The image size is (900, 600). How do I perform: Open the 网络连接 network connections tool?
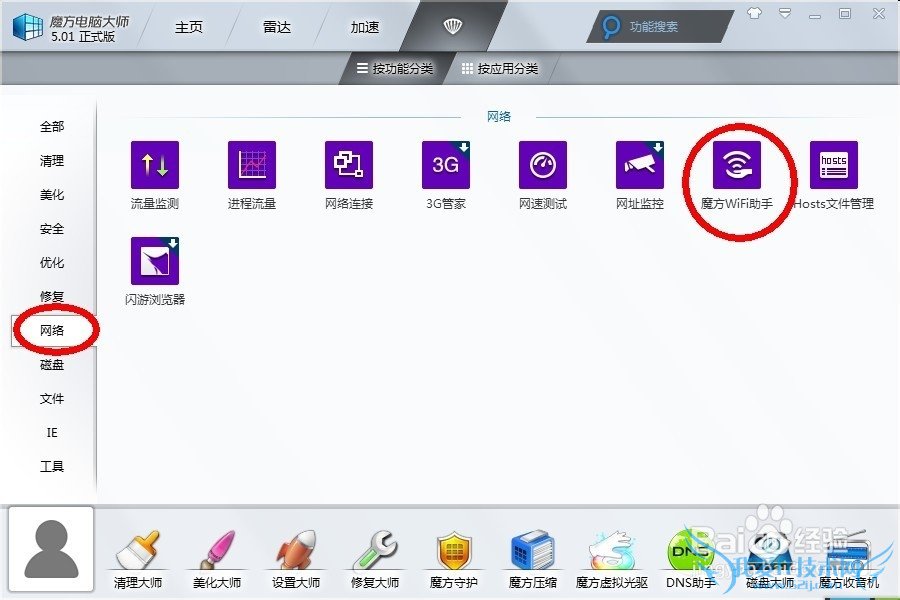click(349, 165)
